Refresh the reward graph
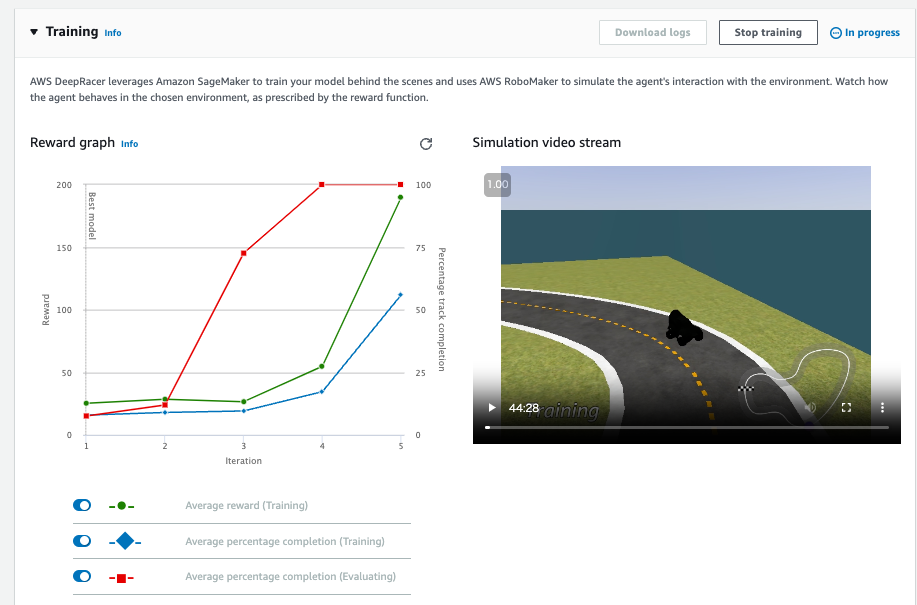The image size is (917, 605). click(x=425, y=144)
